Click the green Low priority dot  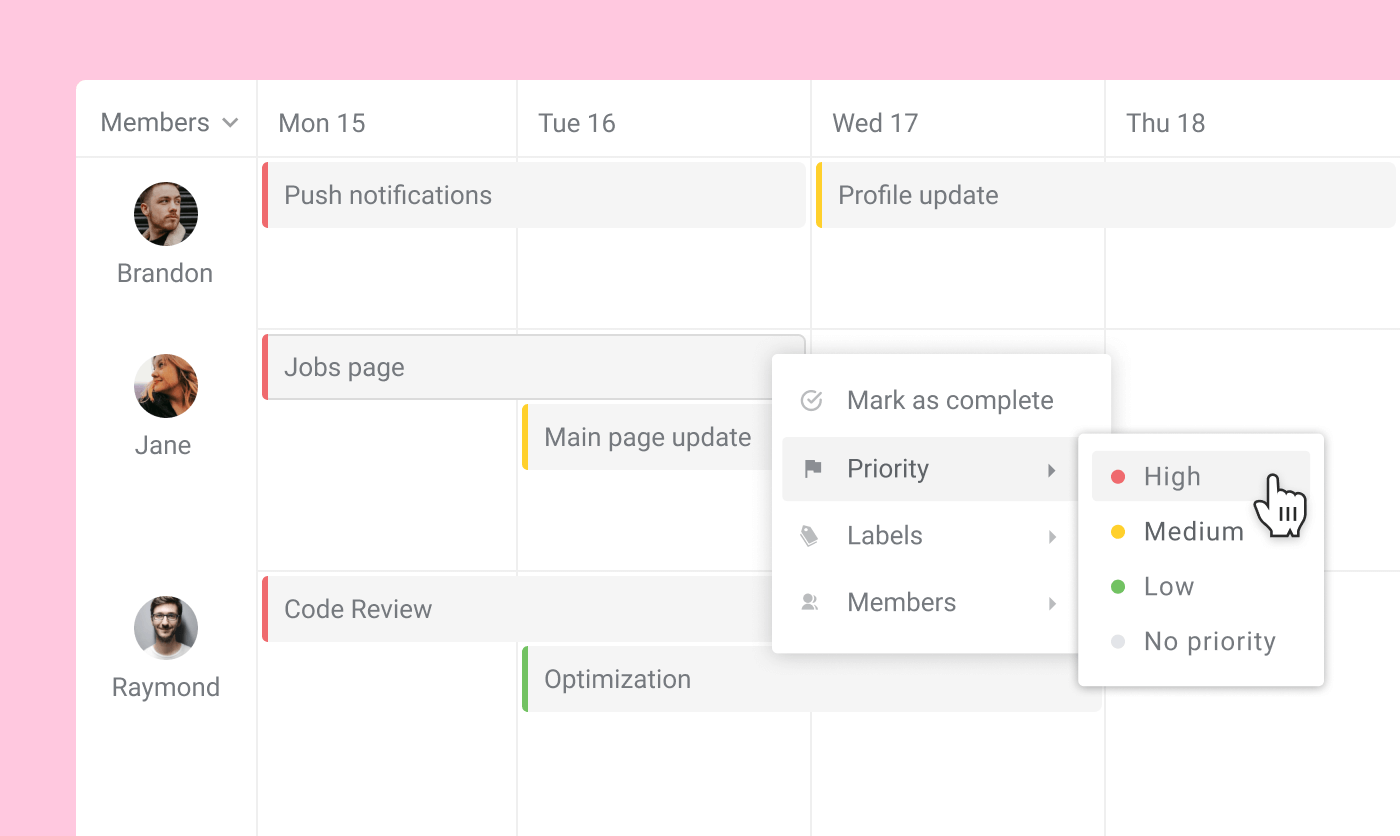[x=1117, y=586]
